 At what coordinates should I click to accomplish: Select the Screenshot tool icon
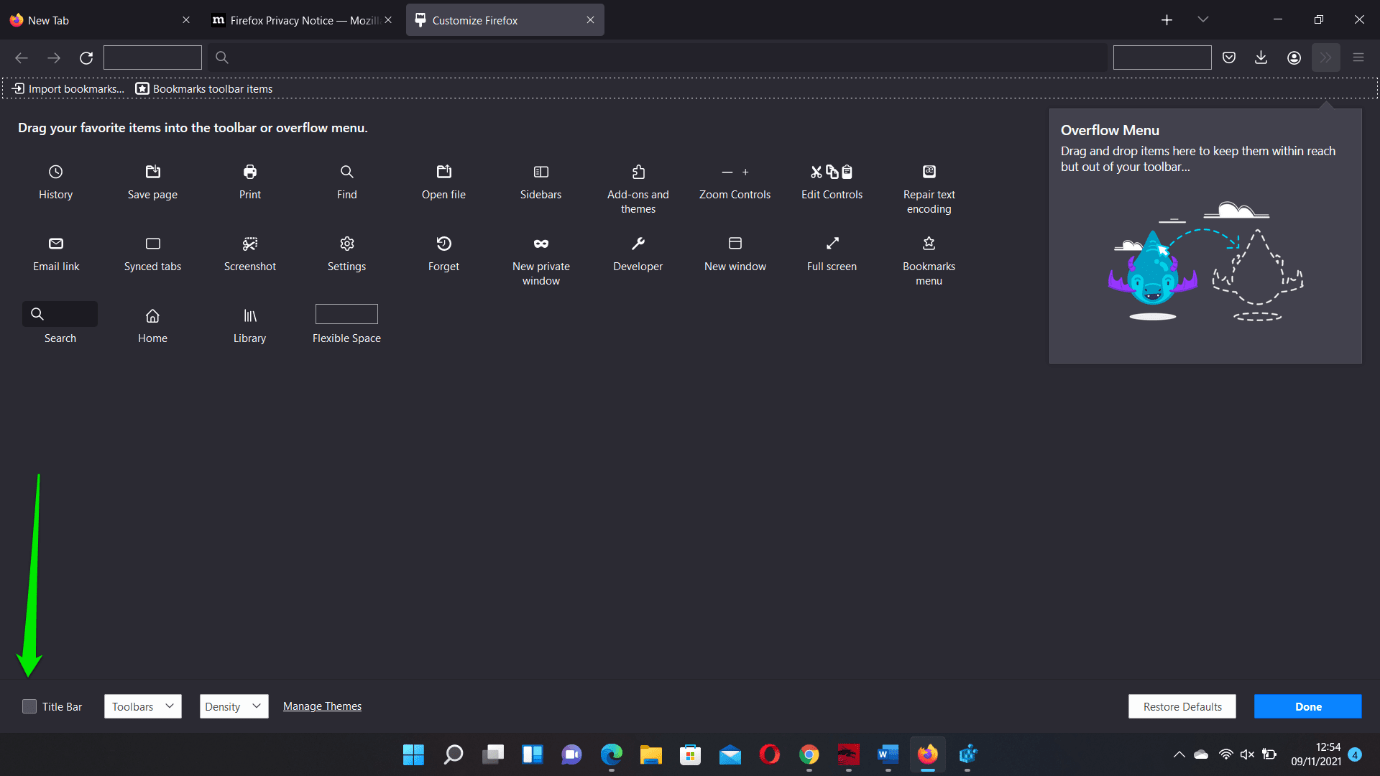click(250, 244)
